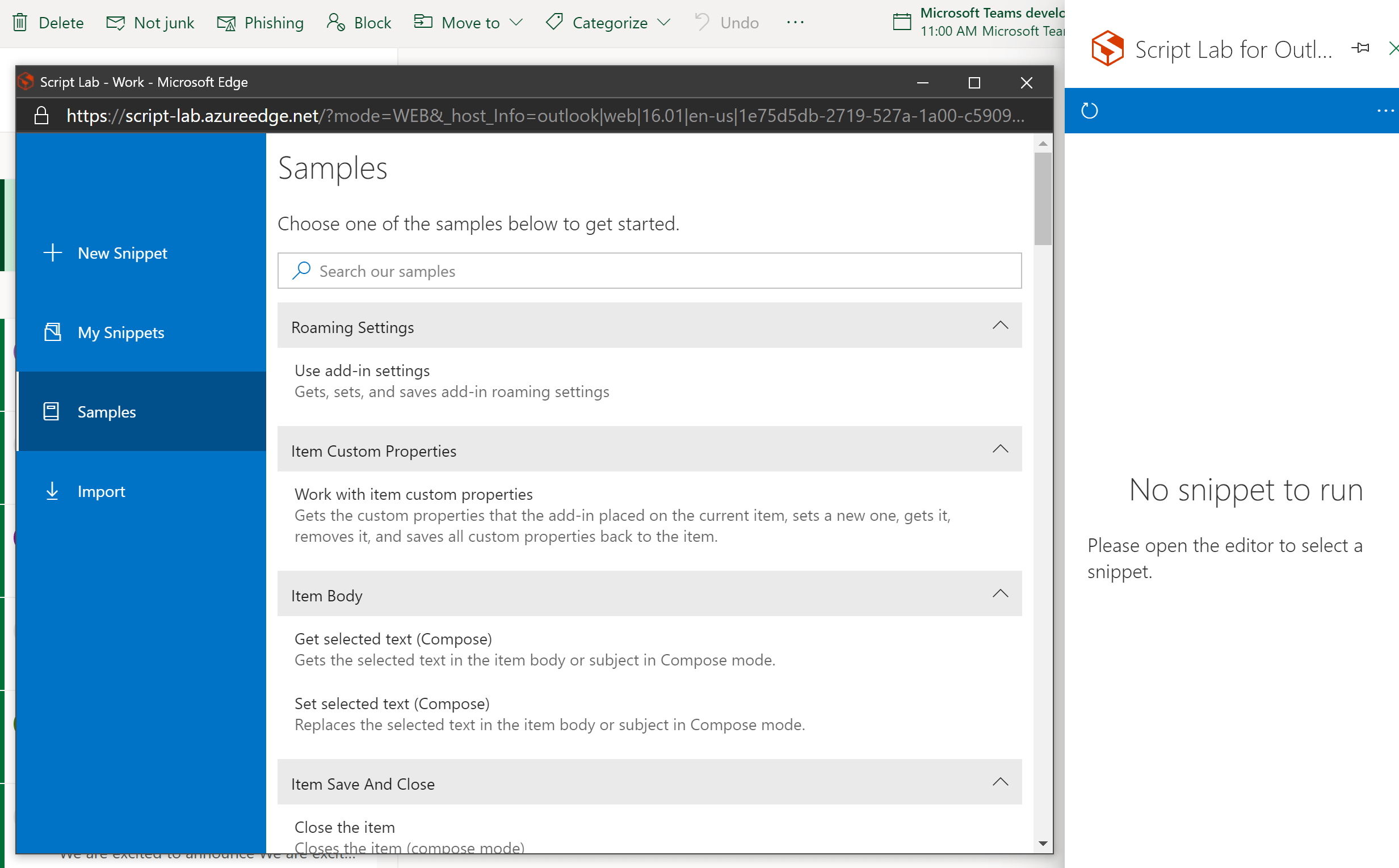The width and height of the screenshot is (1399, 868).
Task: Open the Get selected text (Compose) sample
Action: click(x=393, y=638)
